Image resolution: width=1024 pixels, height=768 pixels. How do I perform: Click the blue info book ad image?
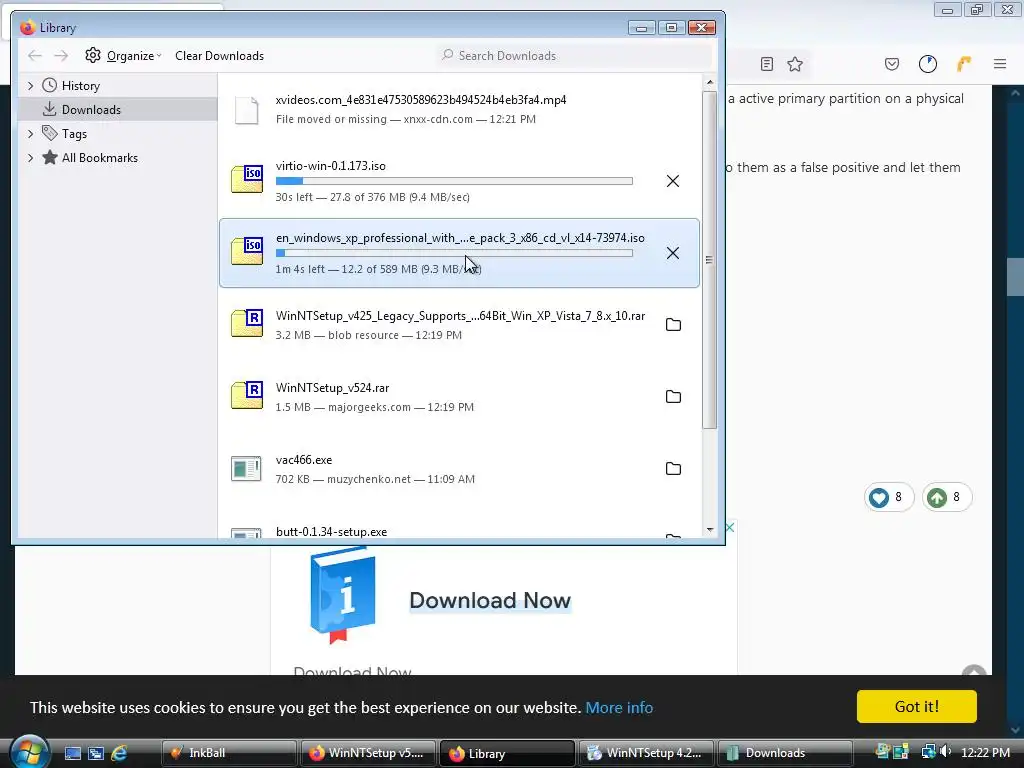point(343,595)
